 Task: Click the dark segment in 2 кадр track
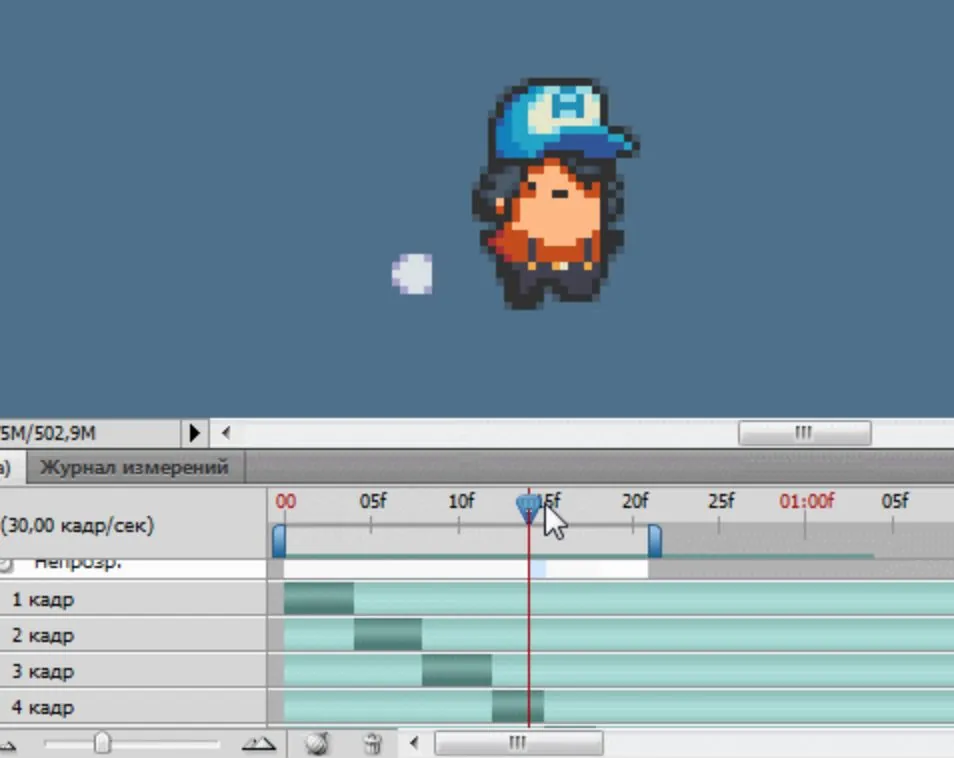388,635
